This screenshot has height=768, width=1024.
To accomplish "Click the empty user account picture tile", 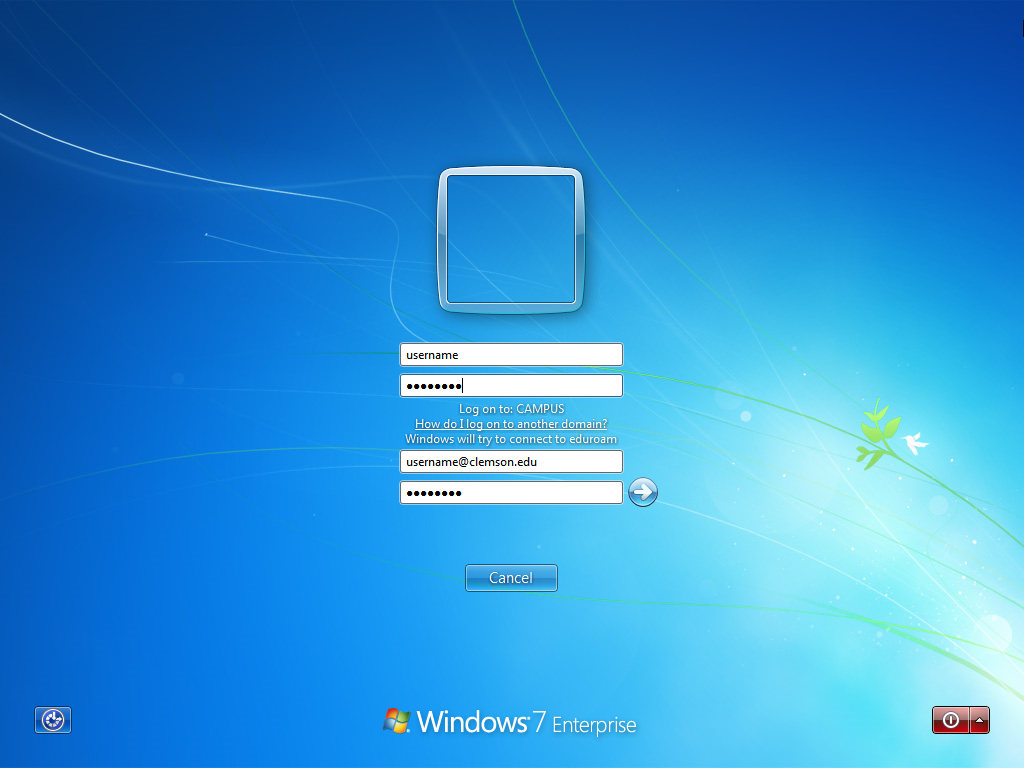I will coord(511,239).
